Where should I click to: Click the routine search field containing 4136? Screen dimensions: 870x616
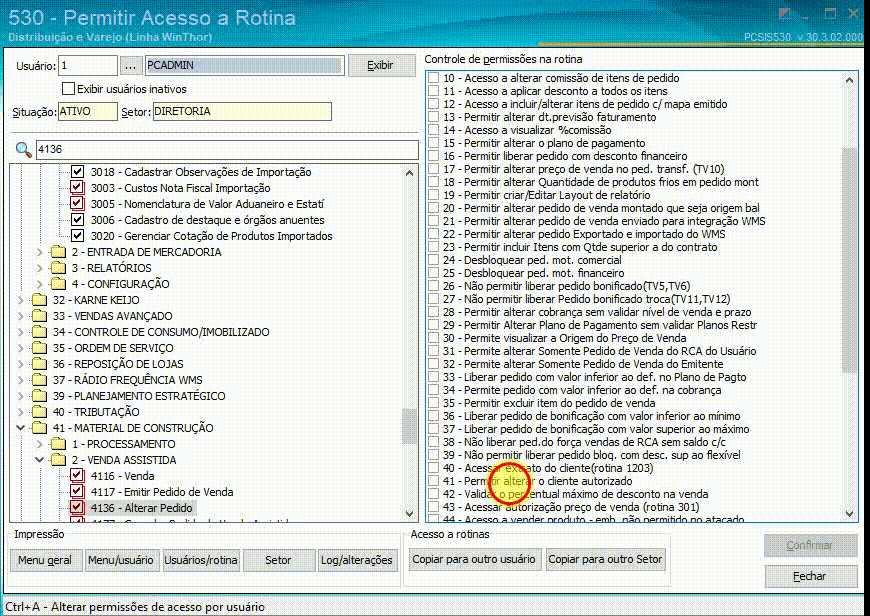coord(227,149)
